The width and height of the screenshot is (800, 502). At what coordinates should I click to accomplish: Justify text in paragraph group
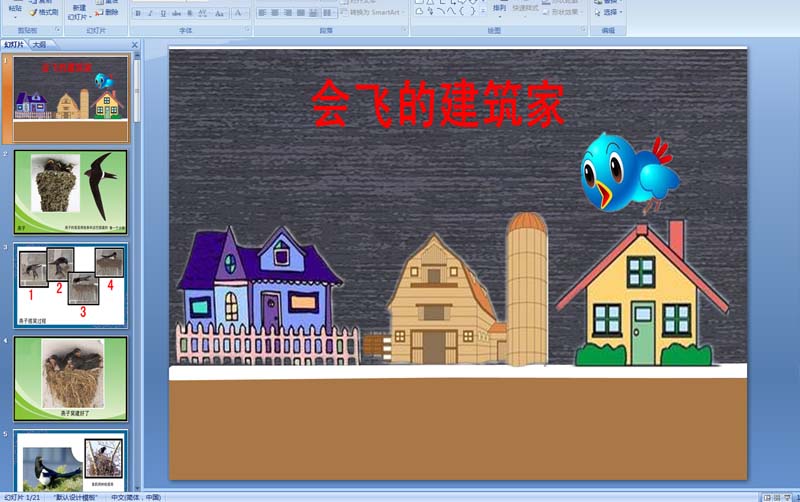301,13
